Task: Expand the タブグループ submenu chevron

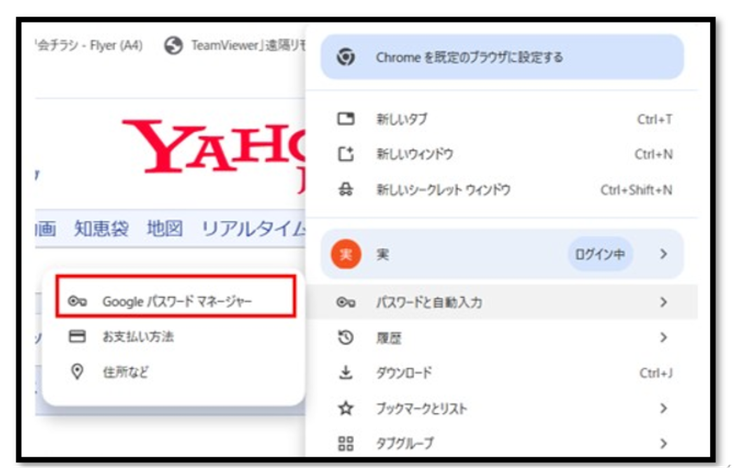Action: [x=663, y=443]
